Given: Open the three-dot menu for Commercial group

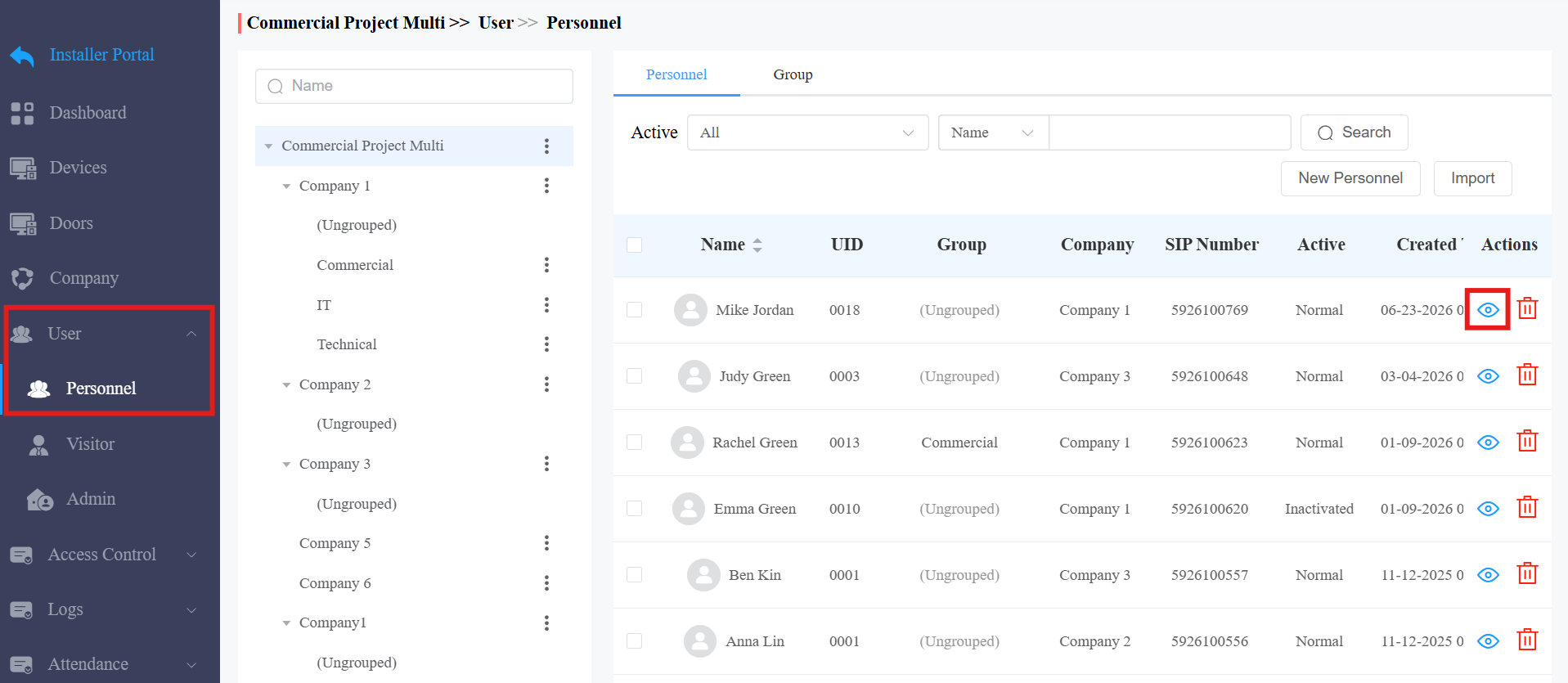Looking at the screenshot, I should (546, 265).
